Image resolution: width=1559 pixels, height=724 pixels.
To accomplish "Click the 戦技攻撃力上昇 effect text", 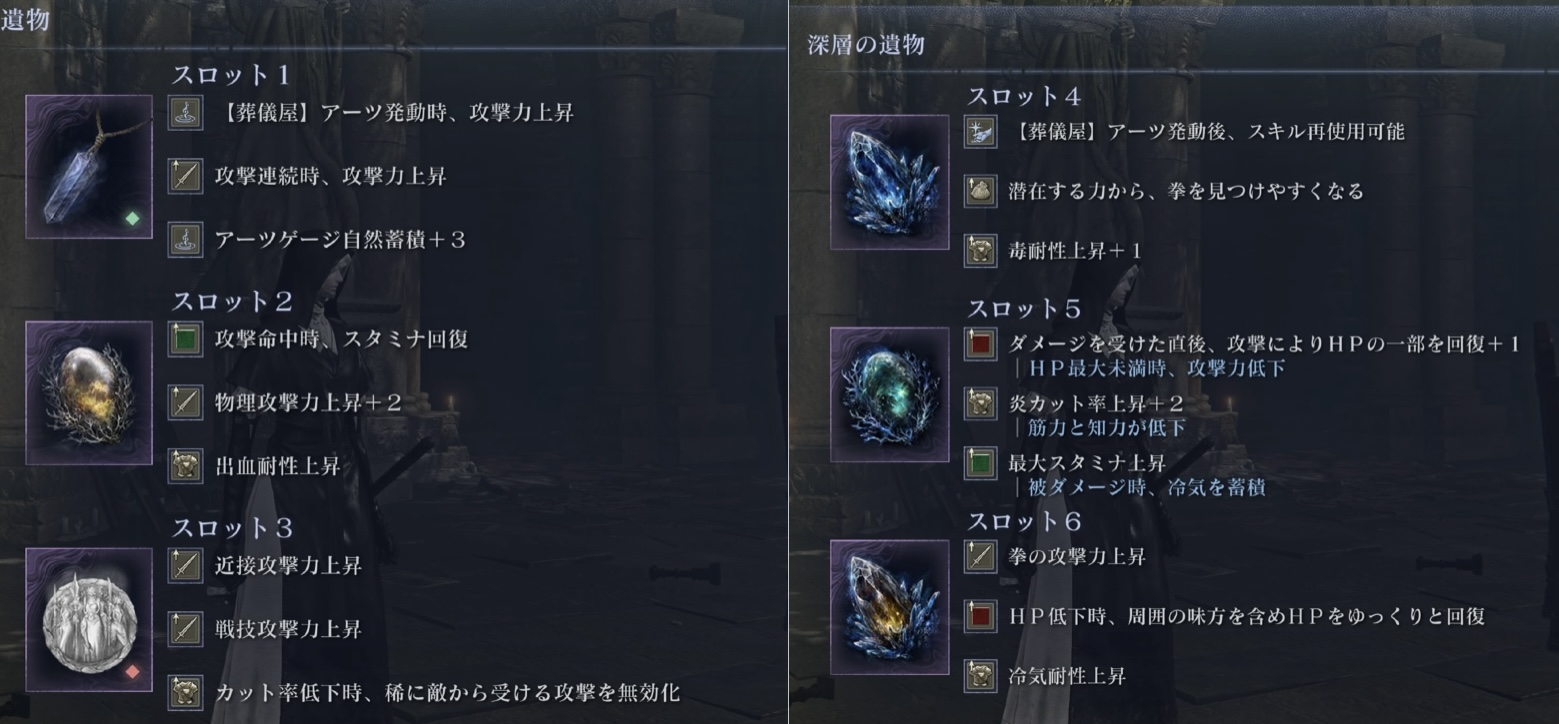I will coord(288,629).
